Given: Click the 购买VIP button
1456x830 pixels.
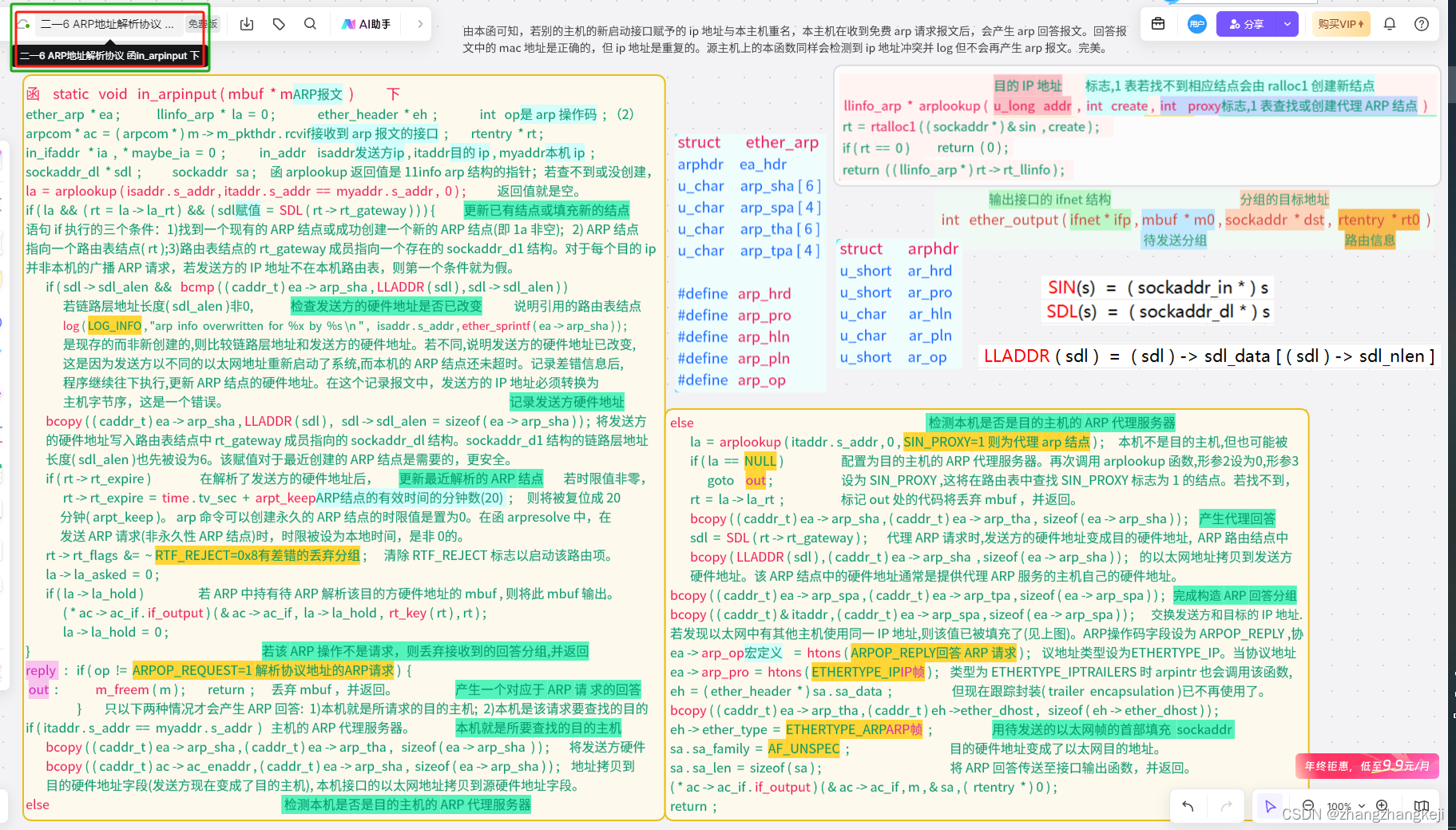Looking at the screenshot, I should [x=1341, y=24].
